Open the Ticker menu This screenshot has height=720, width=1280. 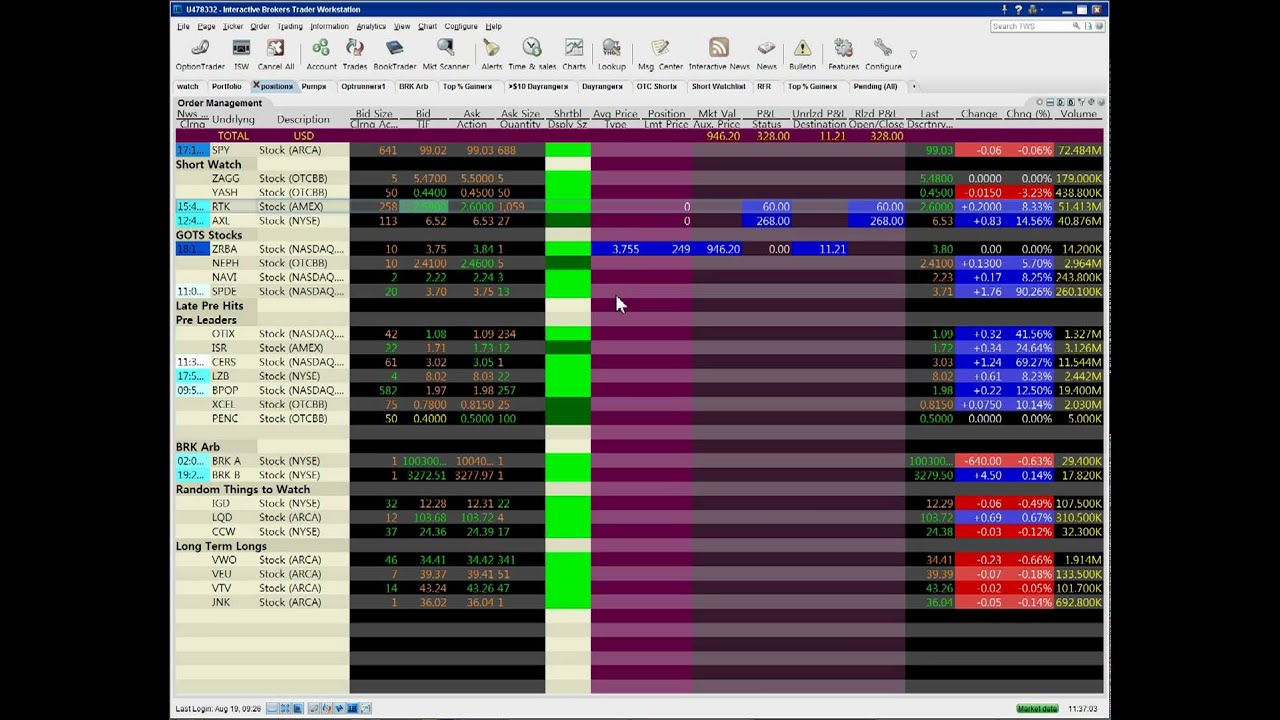point(233,26)
